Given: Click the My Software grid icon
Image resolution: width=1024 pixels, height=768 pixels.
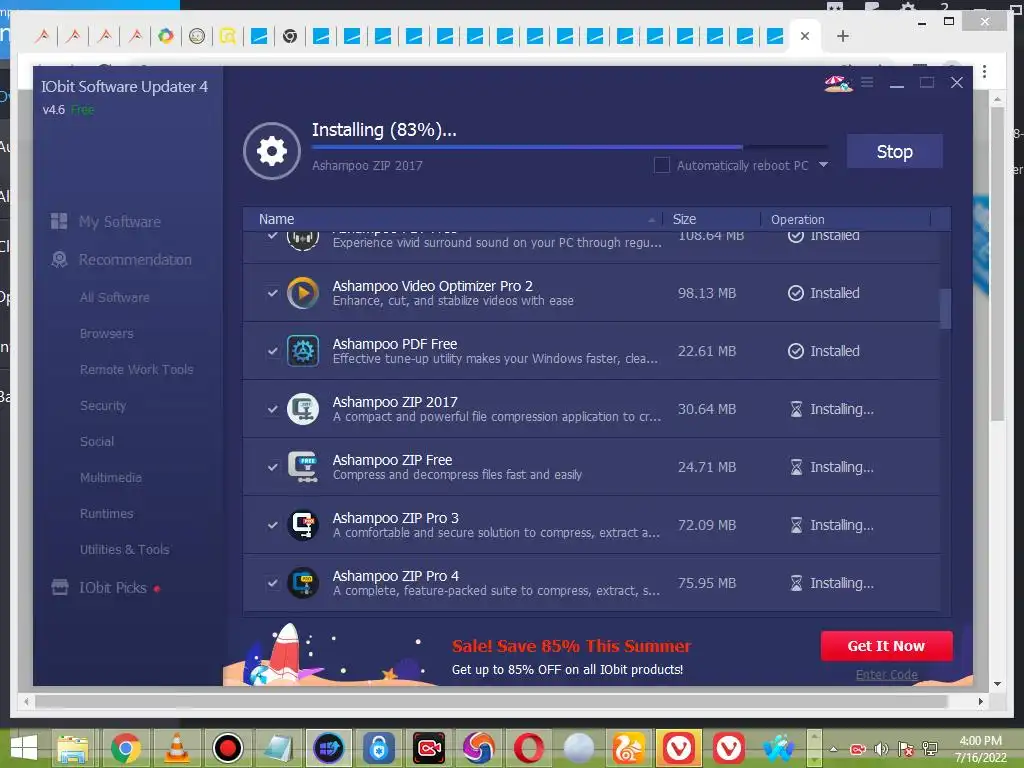Looking at the screenshot, I should (59, 221).
